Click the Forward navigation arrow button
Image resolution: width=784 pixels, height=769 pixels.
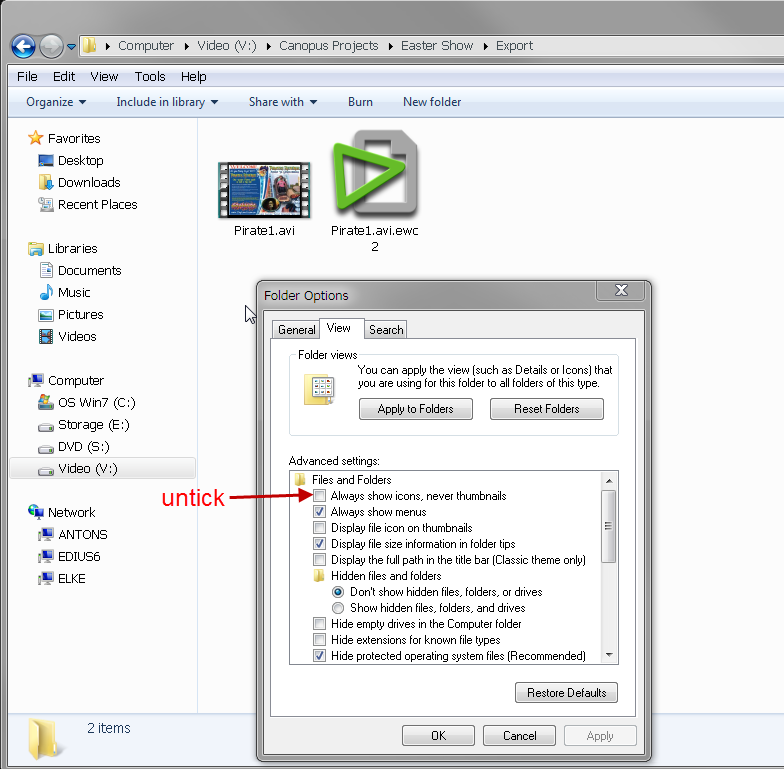(x=51, y=46)
